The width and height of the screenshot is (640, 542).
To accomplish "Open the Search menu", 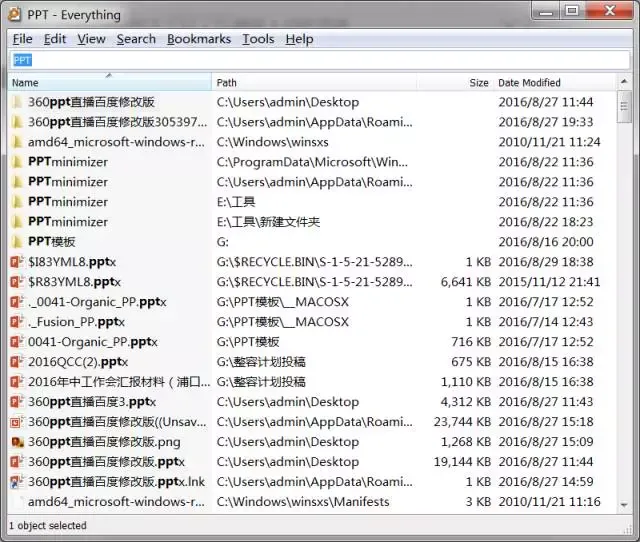I will click(x=136, y=39).
